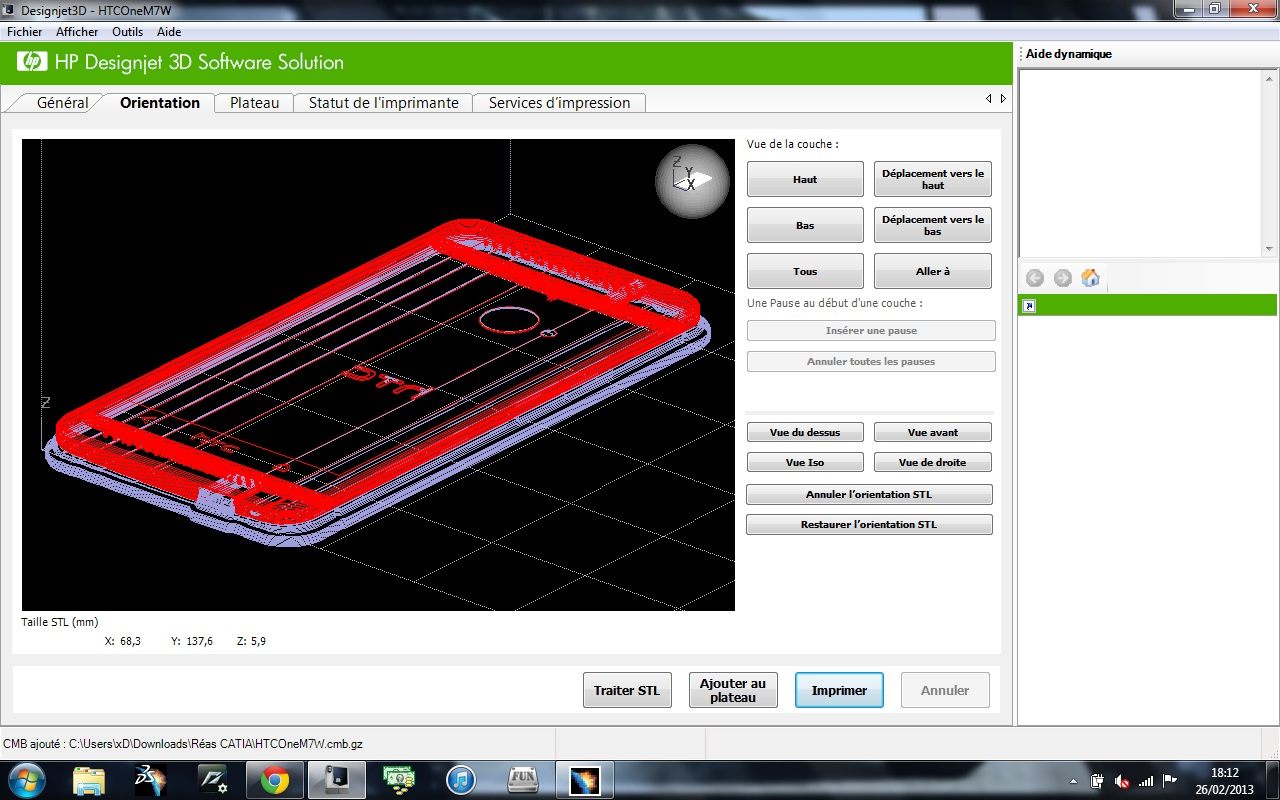Open iTunes from the taskbar
Image resolution: width=1280 pixels, height=800 pixels.
(x=461, y=780)
